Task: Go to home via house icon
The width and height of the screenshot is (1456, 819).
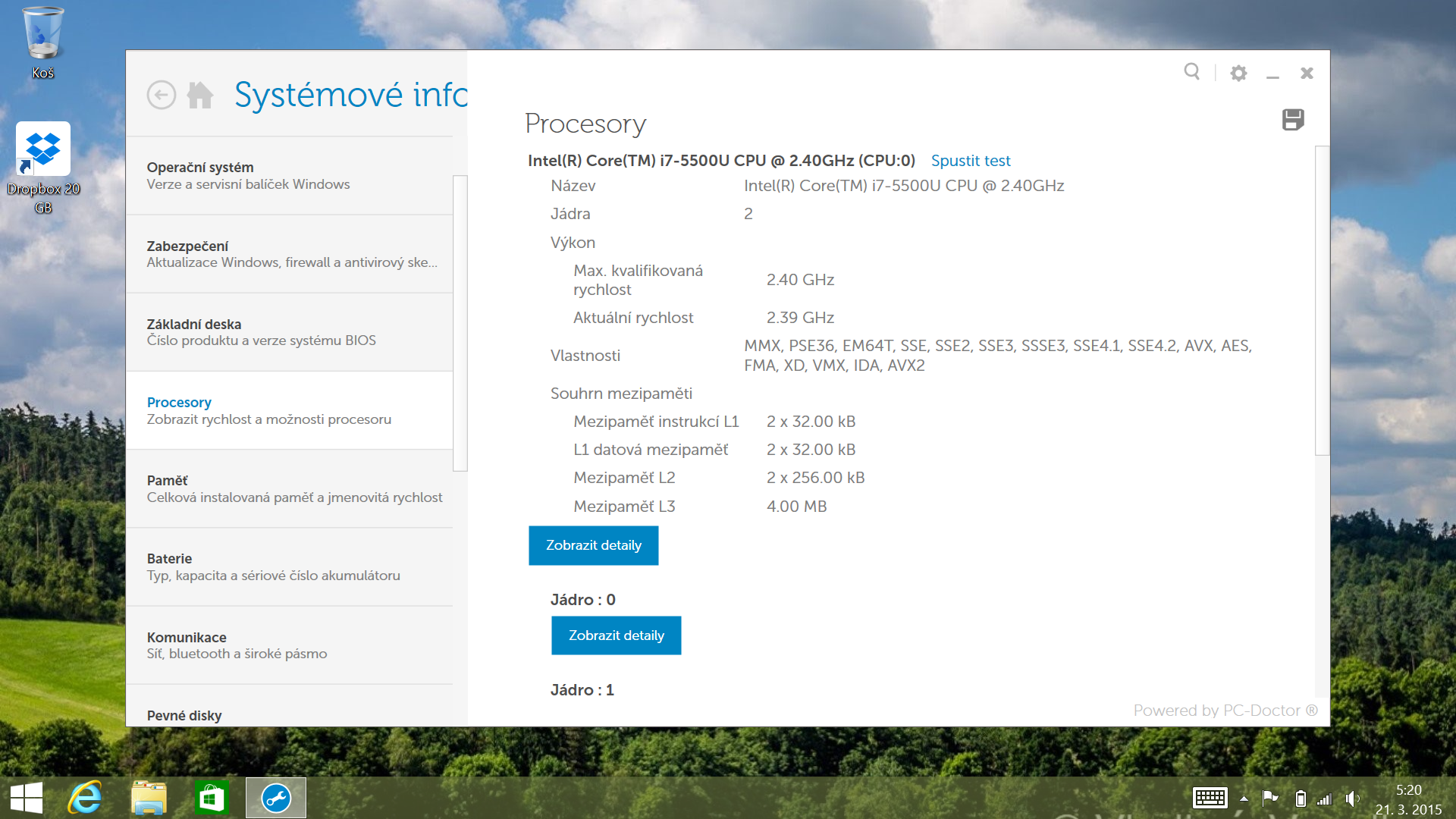Action: 200,96
